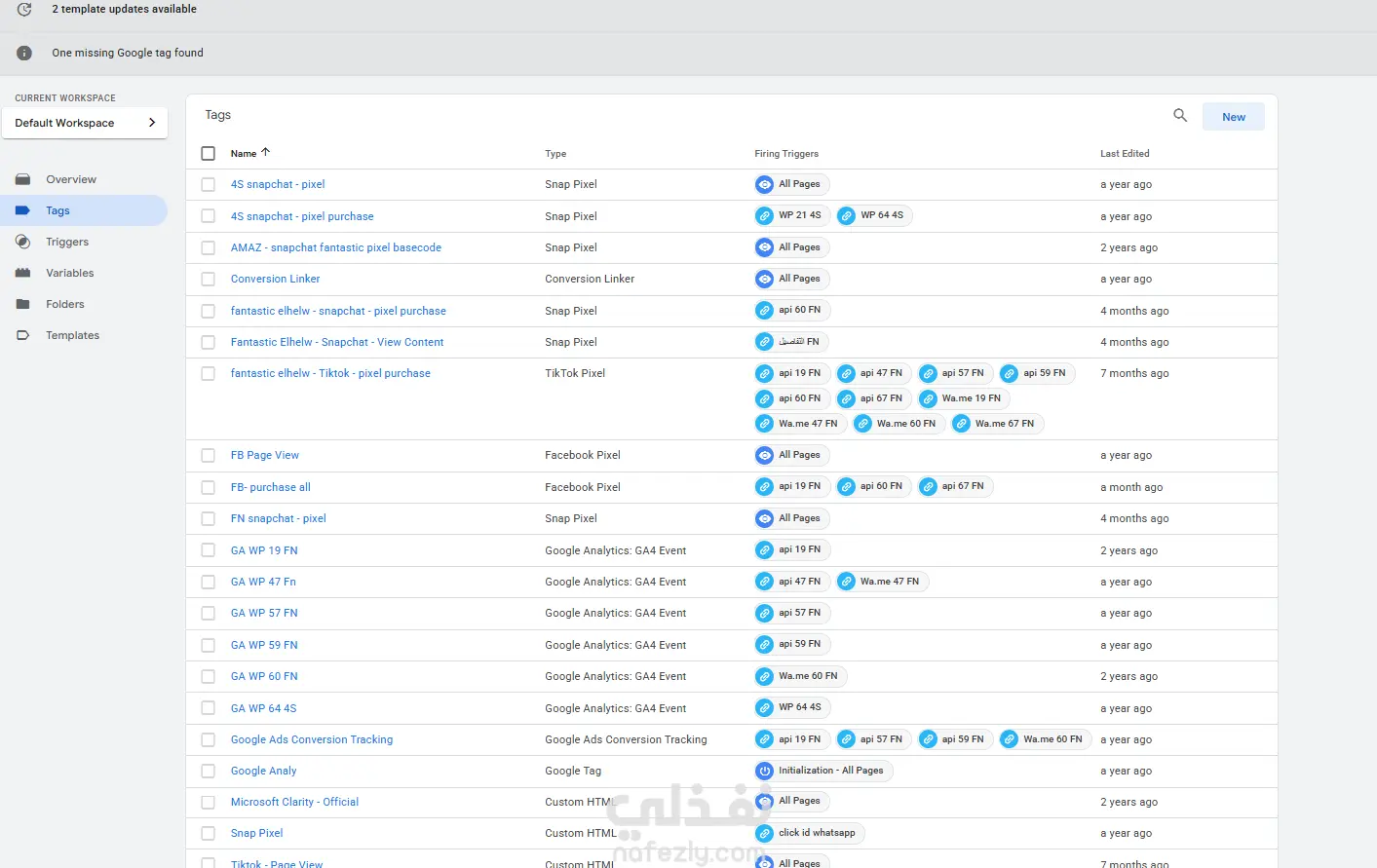Open the Snap Pixel tag link

tap(257, 833)
